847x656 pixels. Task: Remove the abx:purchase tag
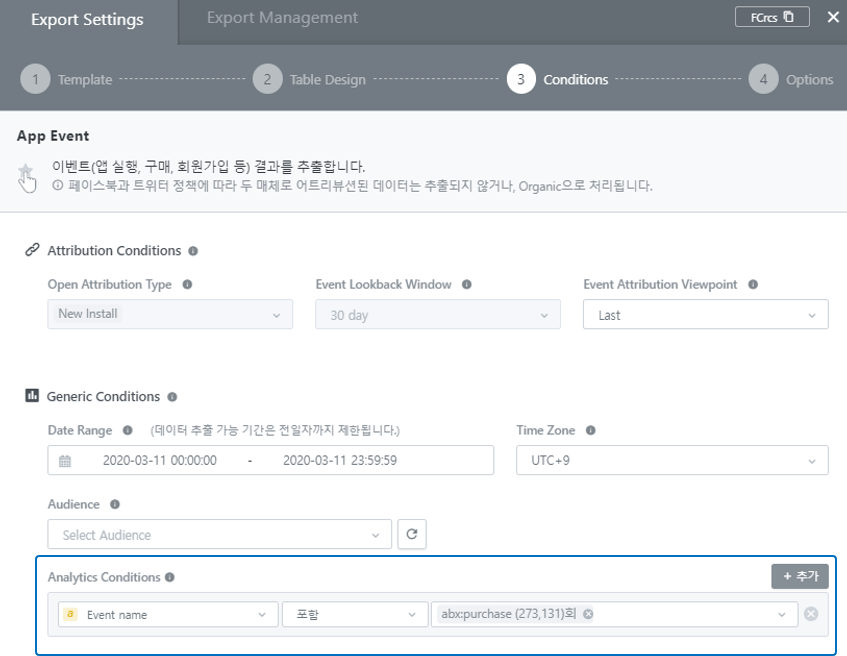pos(588,614)
